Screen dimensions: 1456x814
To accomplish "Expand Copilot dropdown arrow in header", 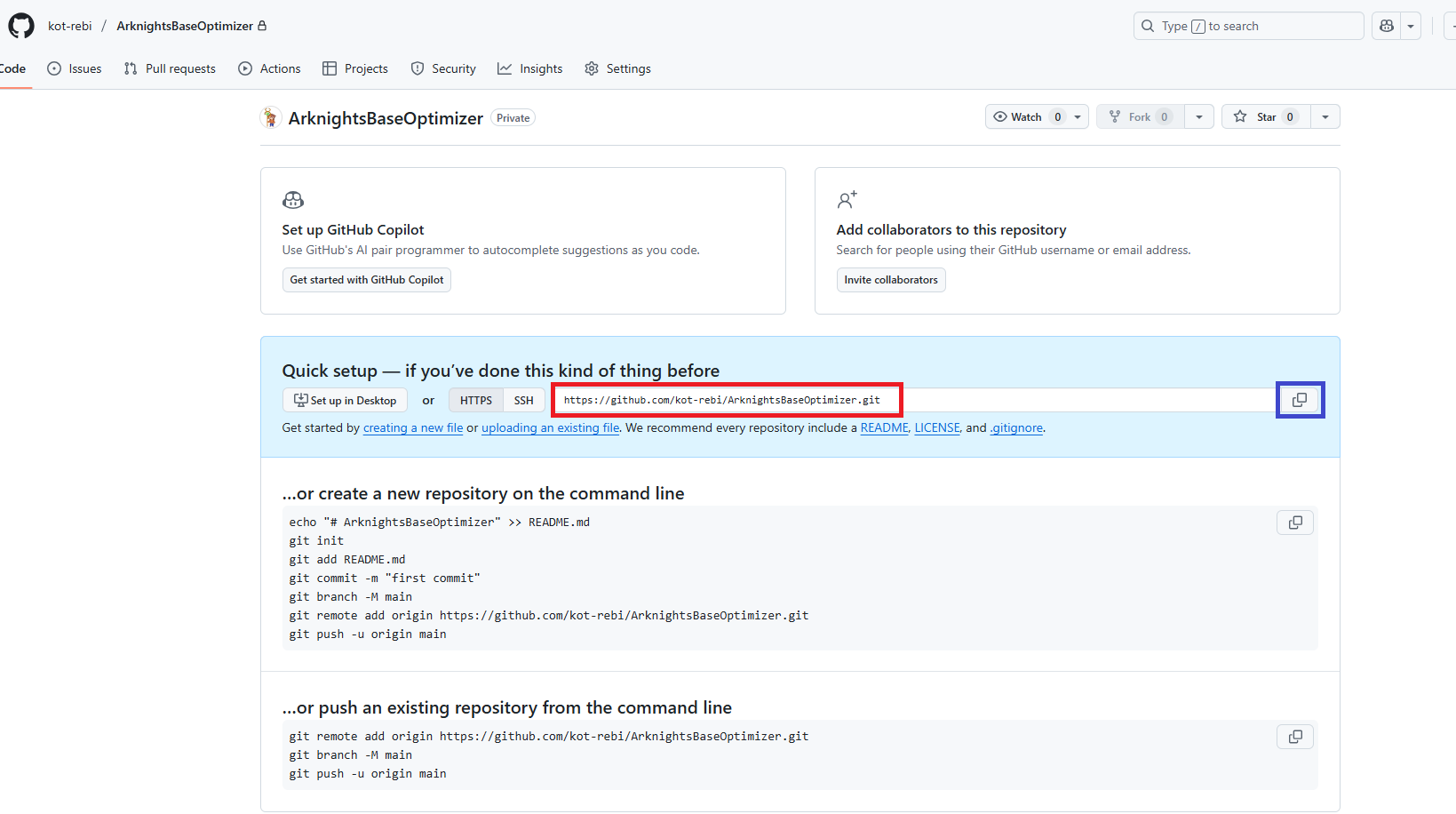I will [1411, 26].
